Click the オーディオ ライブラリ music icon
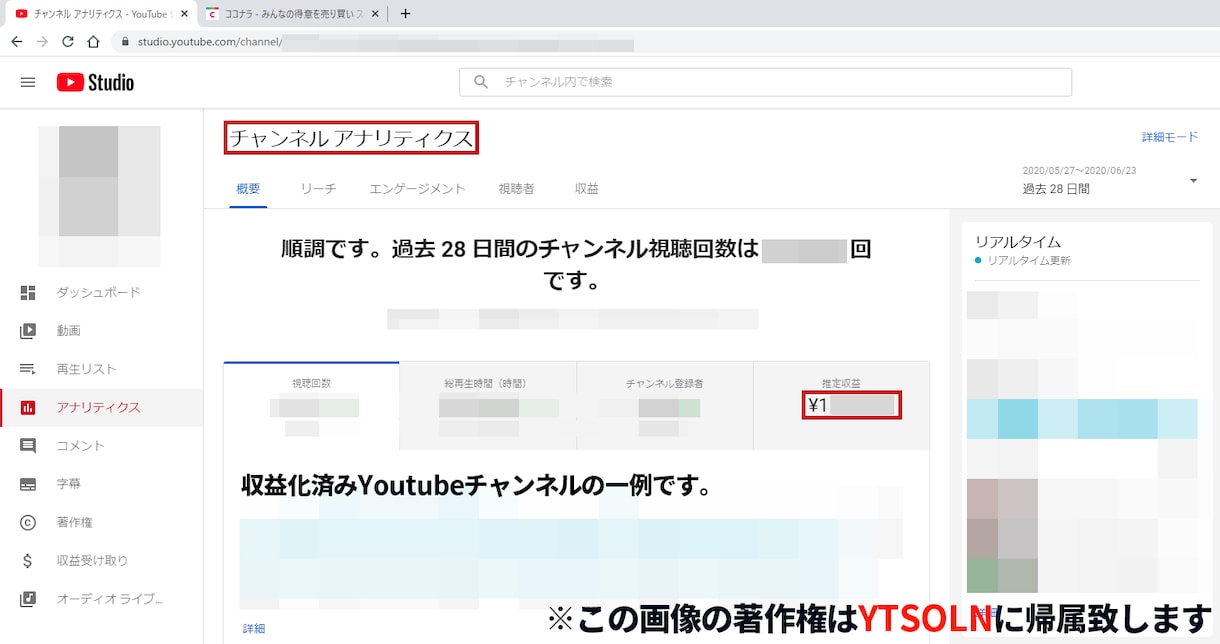This screenshot has height=644, width=1220. [28, 598]
